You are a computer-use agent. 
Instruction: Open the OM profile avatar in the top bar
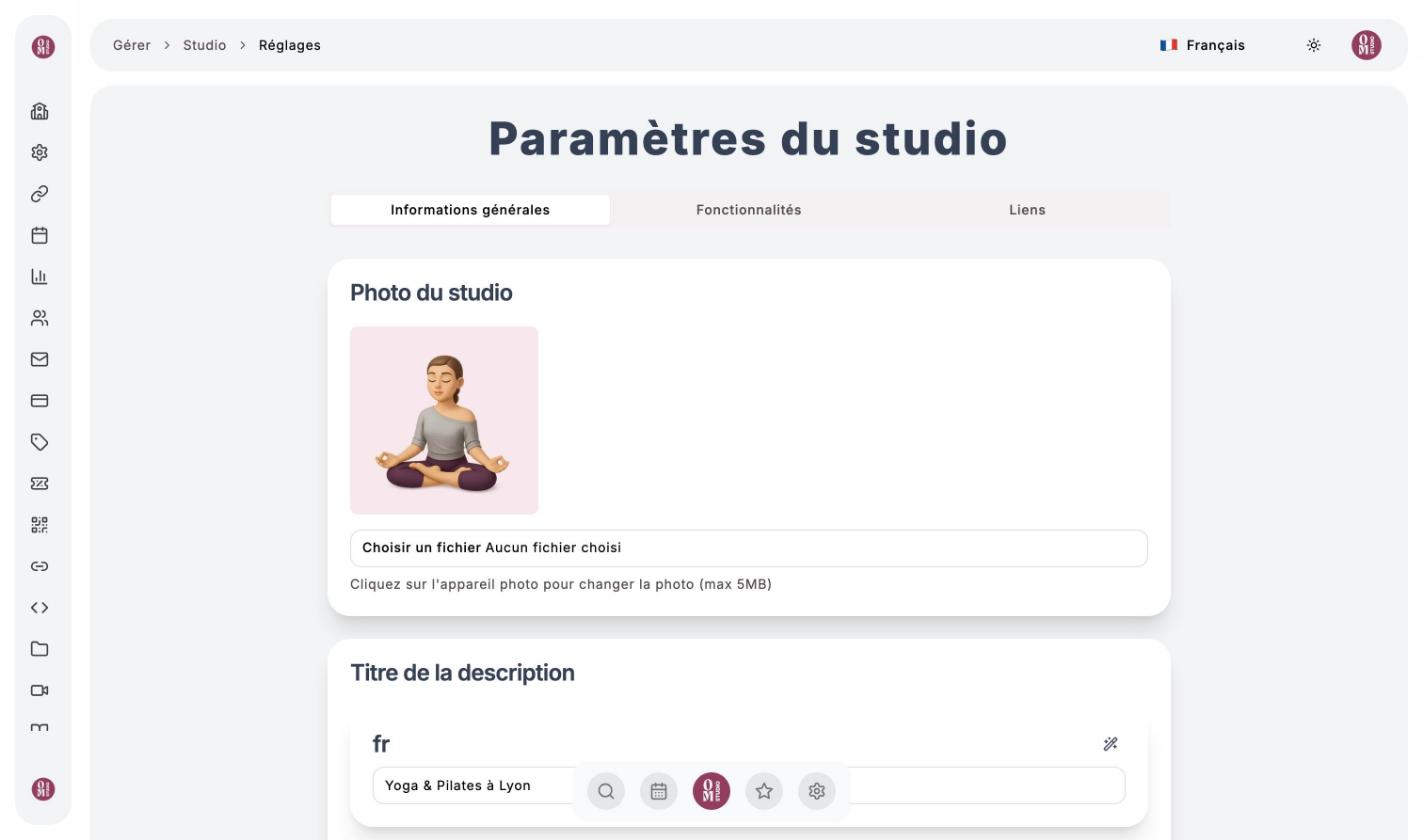(1366, 45)
